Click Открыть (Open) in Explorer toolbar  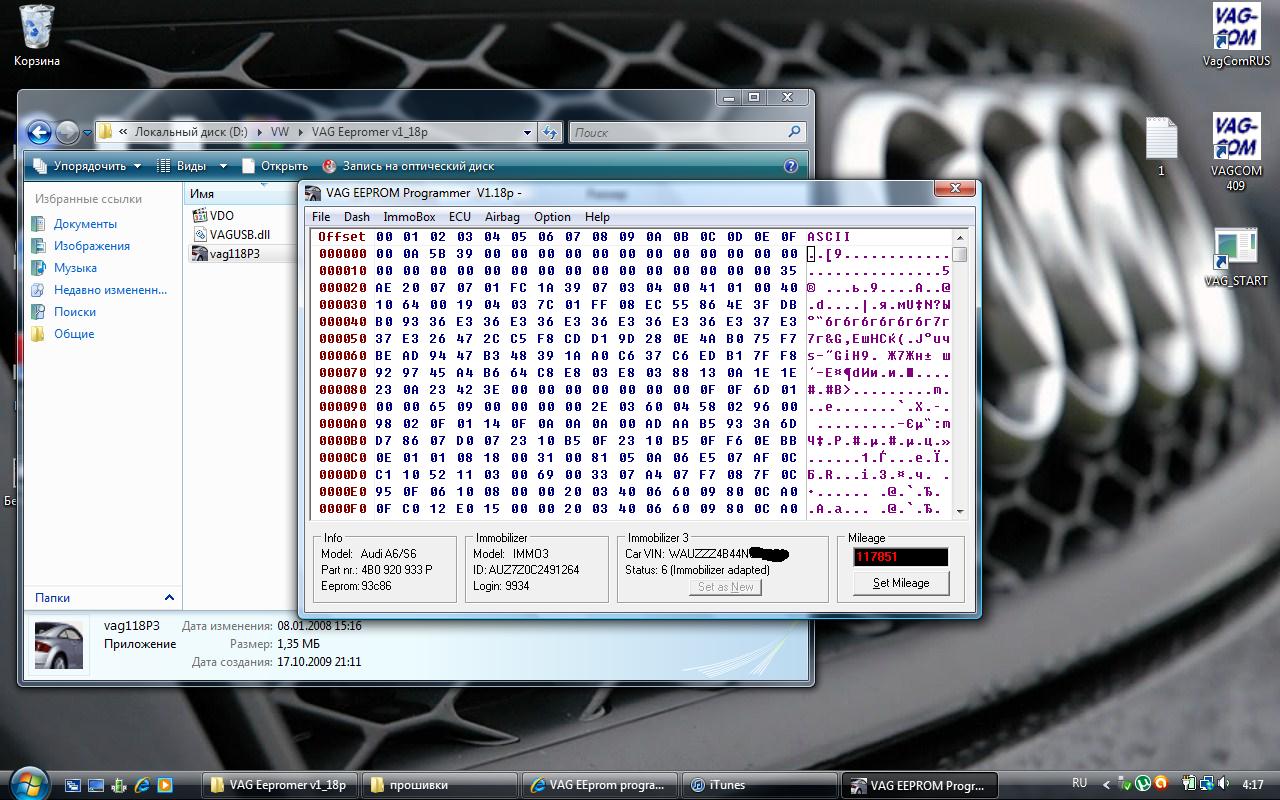pos(274,166)
